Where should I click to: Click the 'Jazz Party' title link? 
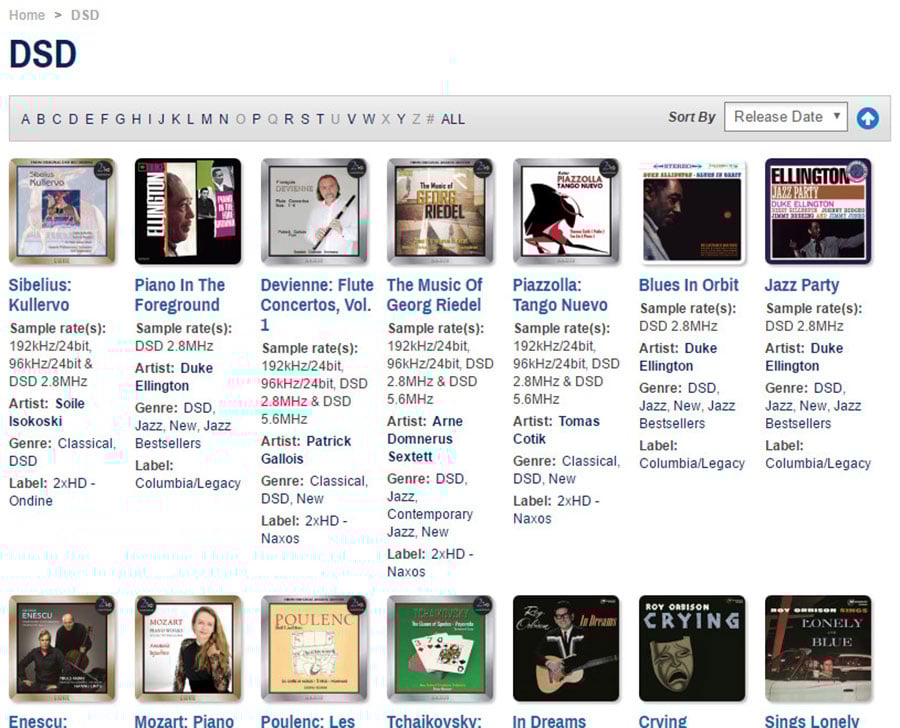tap(802, 285)
